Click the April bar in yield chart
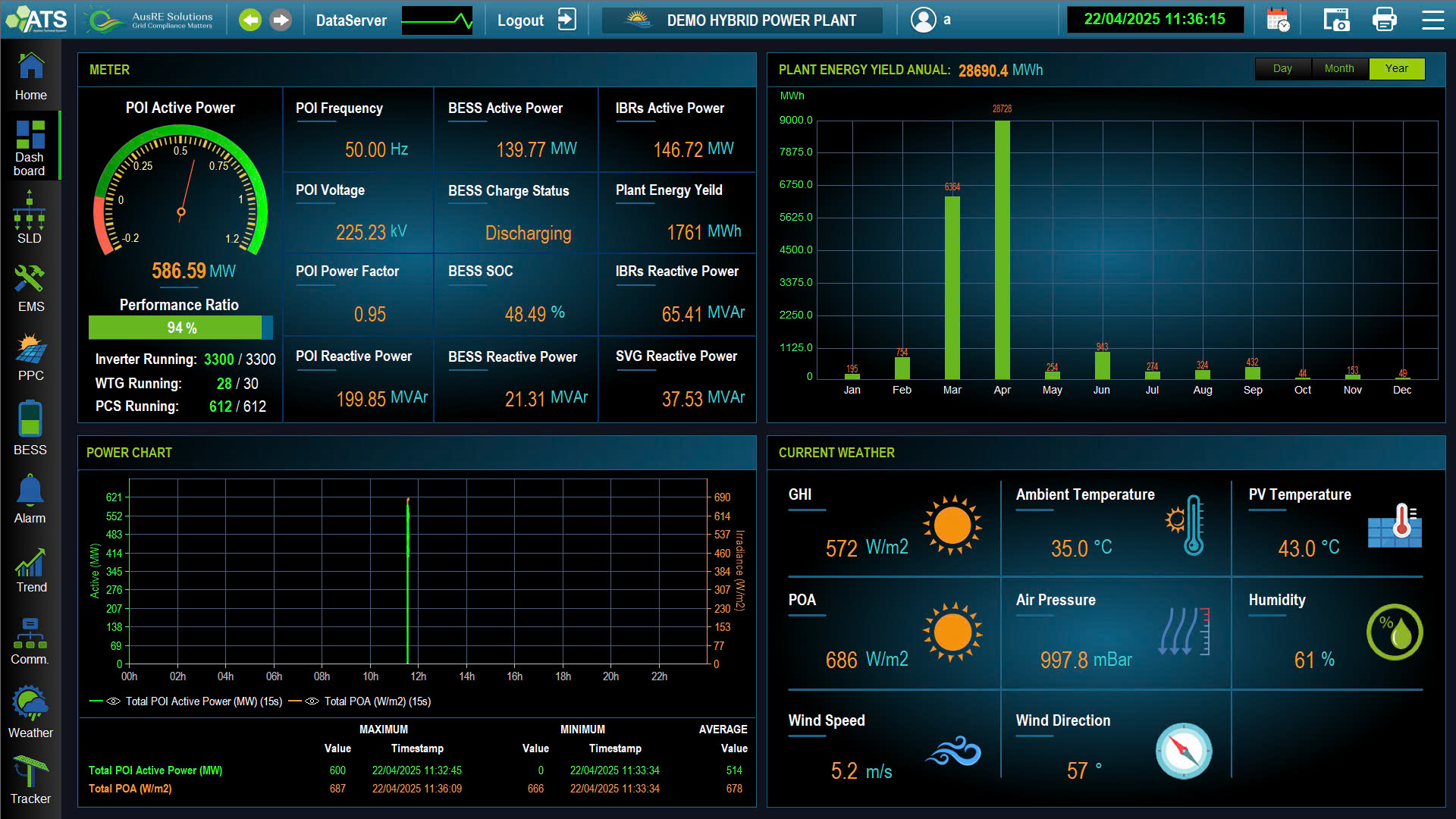This screenshot has height=819, width=1456. click(1002, 249)
